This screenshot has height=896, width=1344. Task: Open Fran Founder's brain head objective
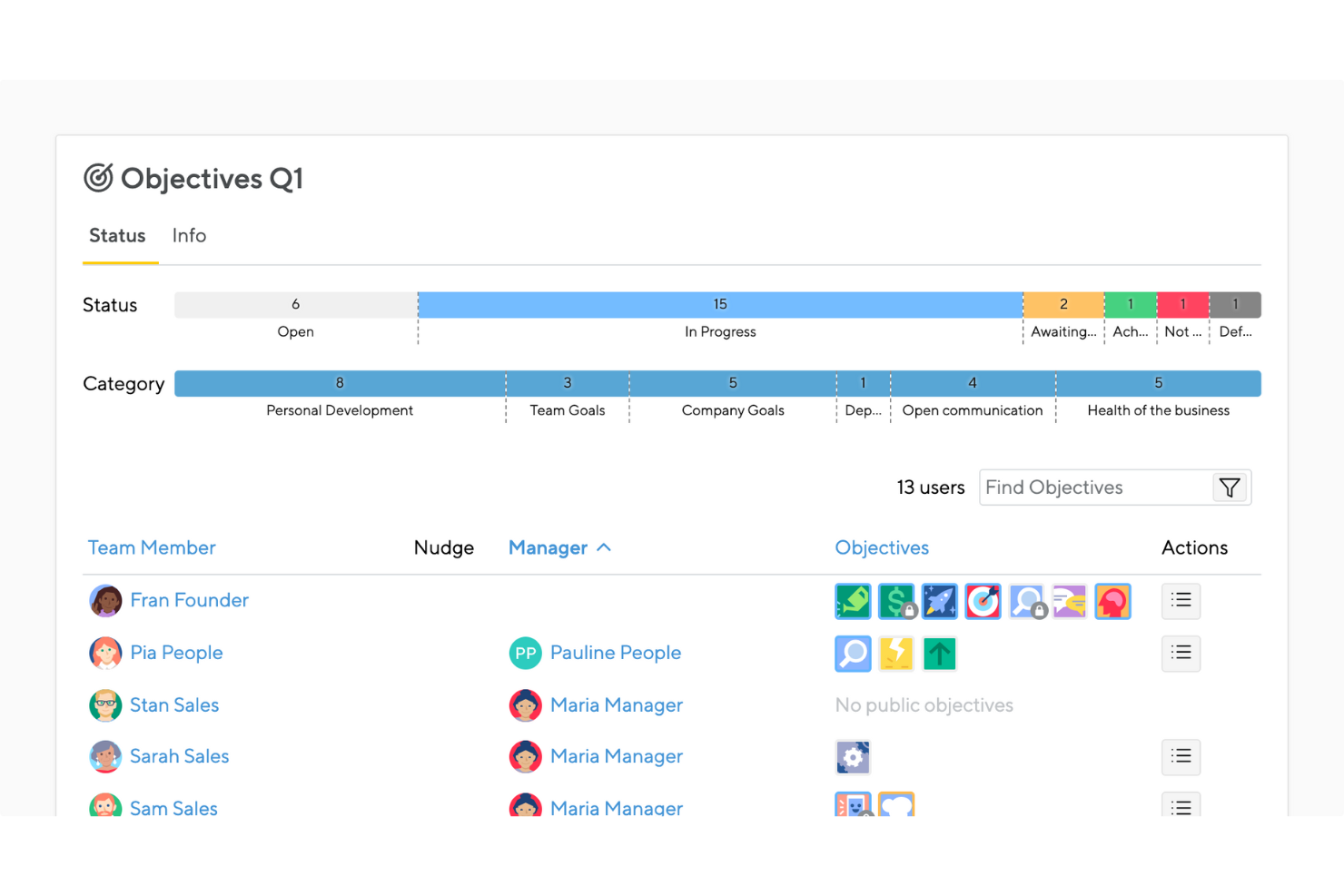[x=1112, y=601]
